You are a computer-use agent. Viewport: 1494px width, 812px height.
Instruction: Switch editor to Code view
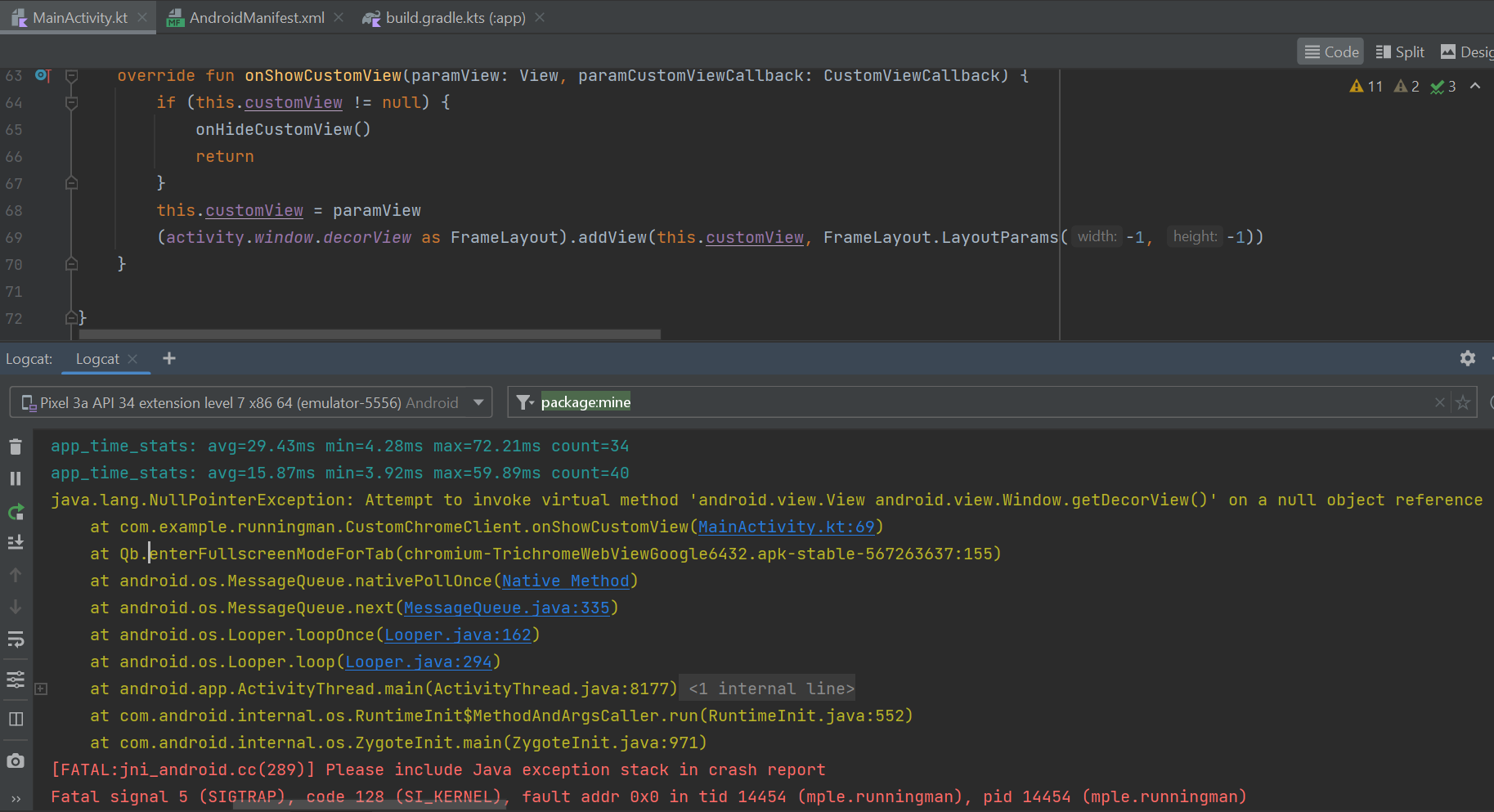(1331, 52)
